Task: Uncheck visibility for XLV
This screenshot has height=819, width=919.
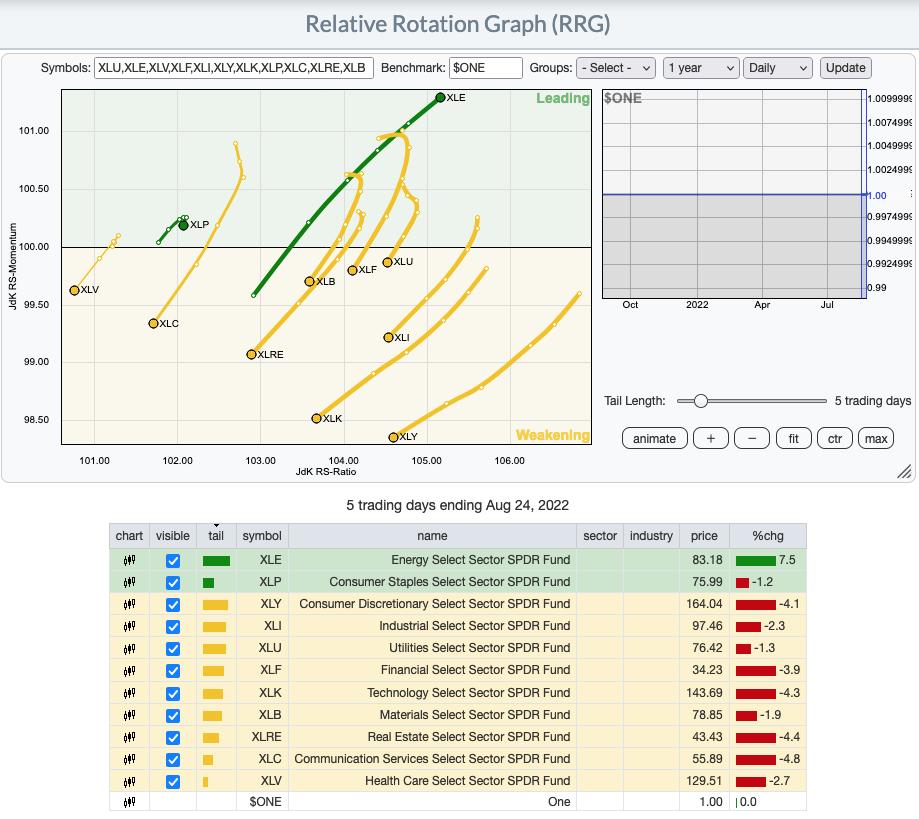Action: point(173,781)
